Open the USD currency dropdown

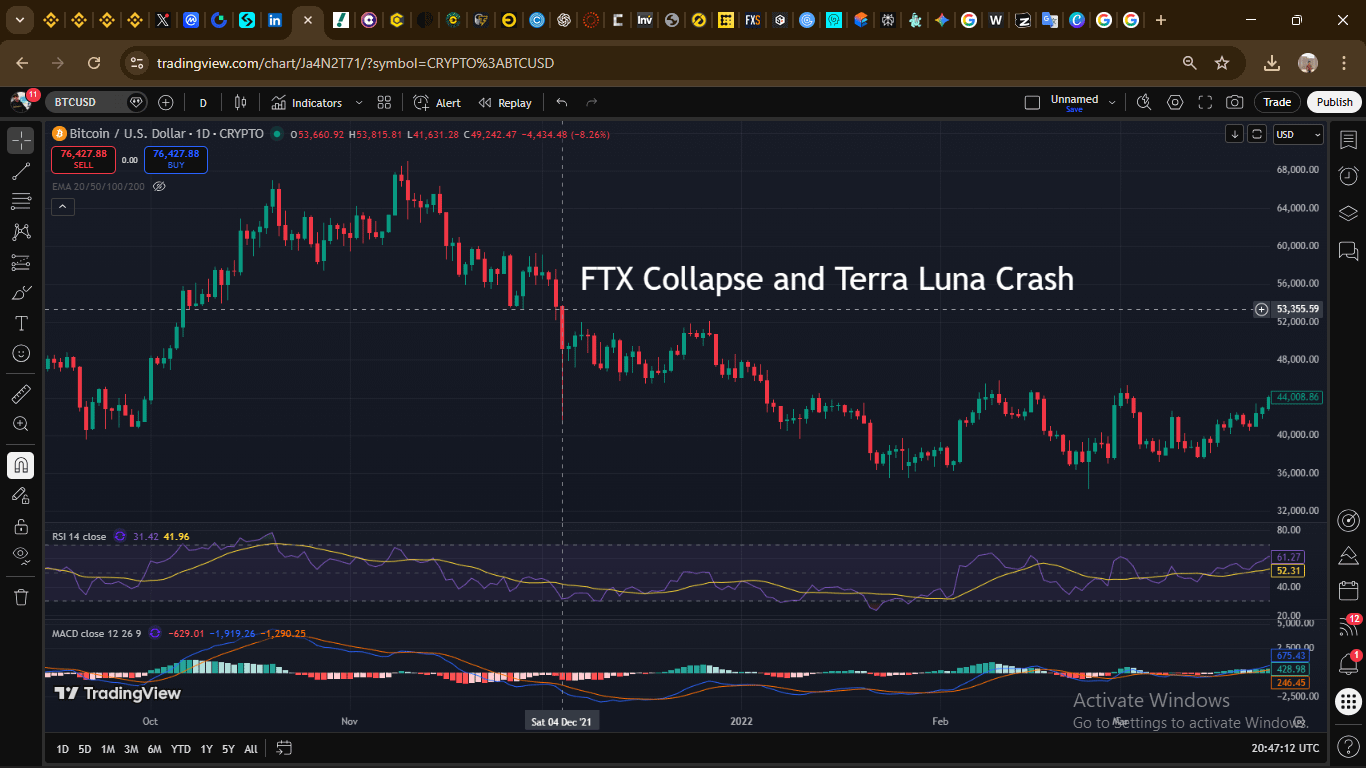click(x=1297, y=134)
